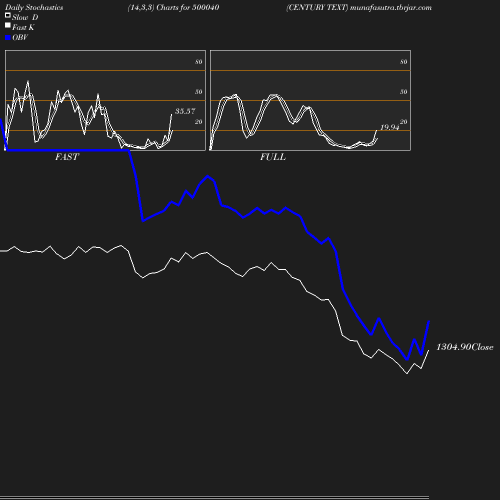This screenshot has width=500, height=500.
Task: Click the FULL chart label
Action: point(273,157)
